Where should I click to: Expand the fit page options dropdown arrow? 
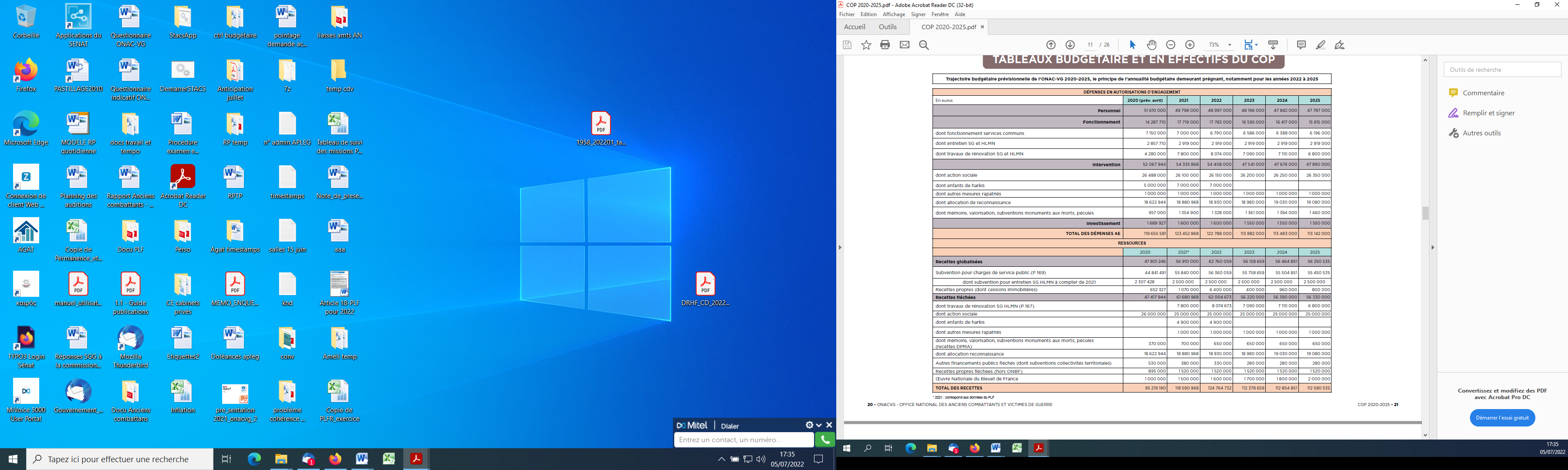pos(1256,45)
